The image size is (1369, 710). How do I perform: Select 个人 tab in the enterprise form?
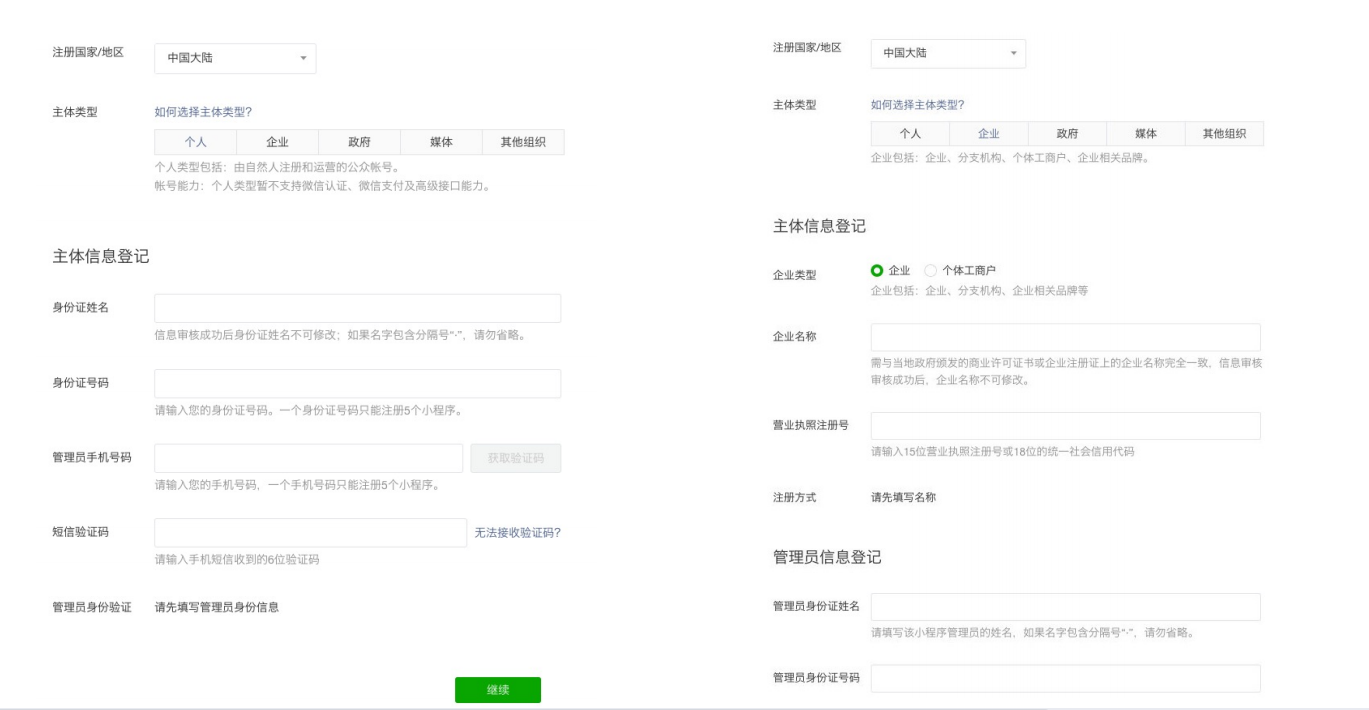point(910,134)
